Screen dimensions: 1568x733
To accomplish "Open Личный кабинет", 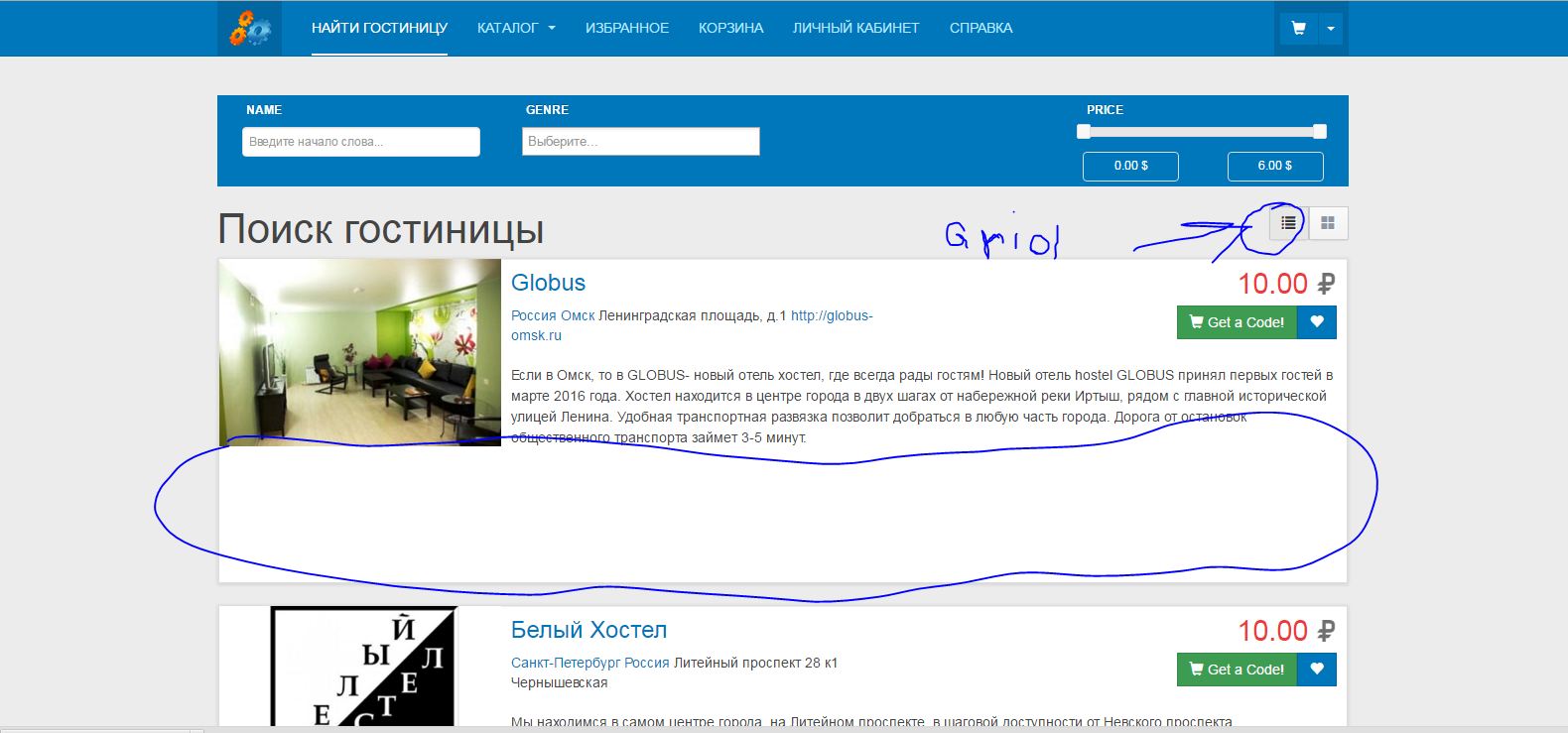I will 856,28.
